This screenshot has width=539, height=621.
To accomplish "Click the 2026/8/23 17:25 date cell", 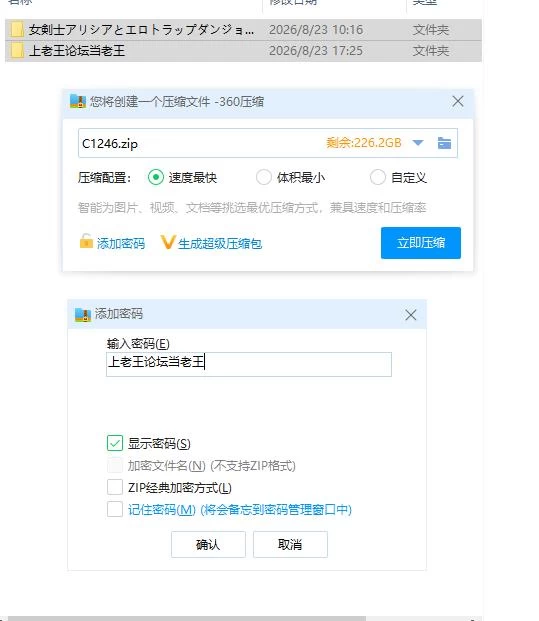I will pos(316,51).
